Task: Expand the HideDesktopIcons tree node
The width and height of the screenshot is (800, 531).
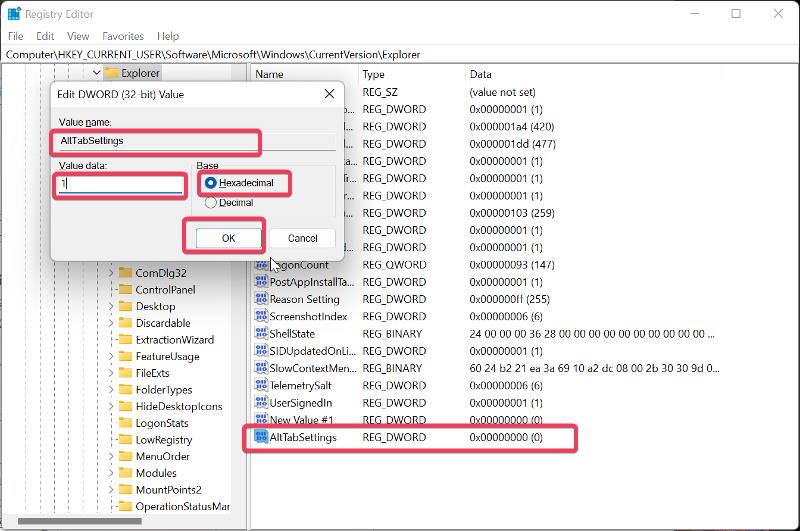Action: coord(111,406)
